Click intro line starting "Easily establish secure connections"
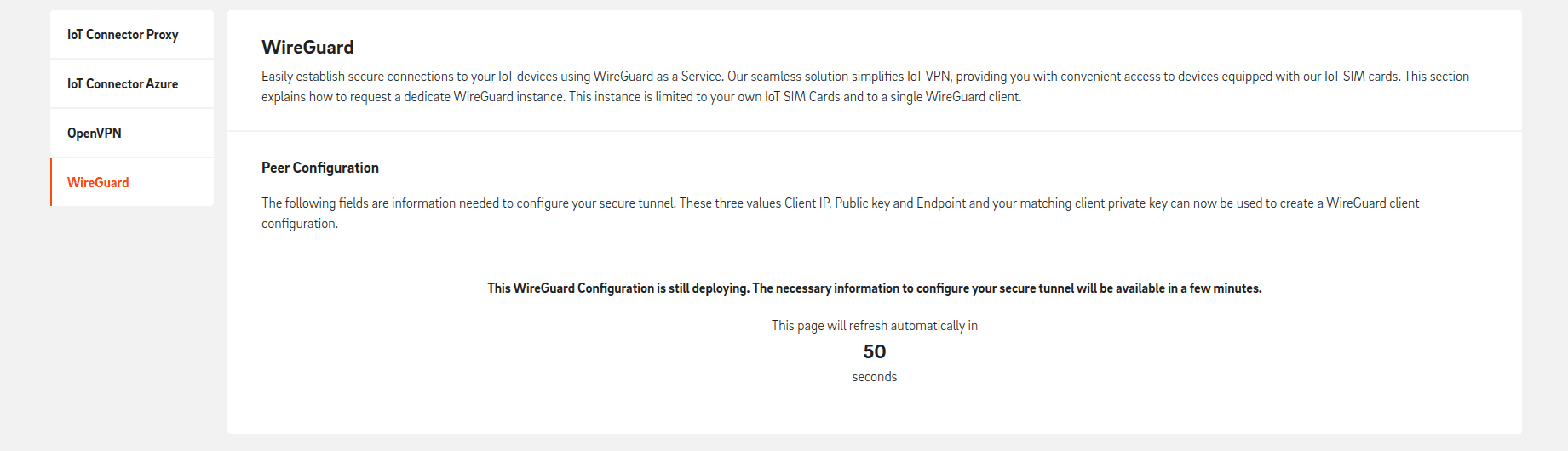This screenshot has height=451, width=1568. pos(864,77)
